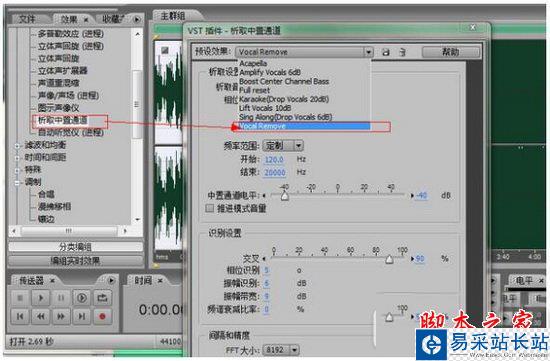
Task: Select 析取中置通道 in the effects tree
Action: coord(63,120)
